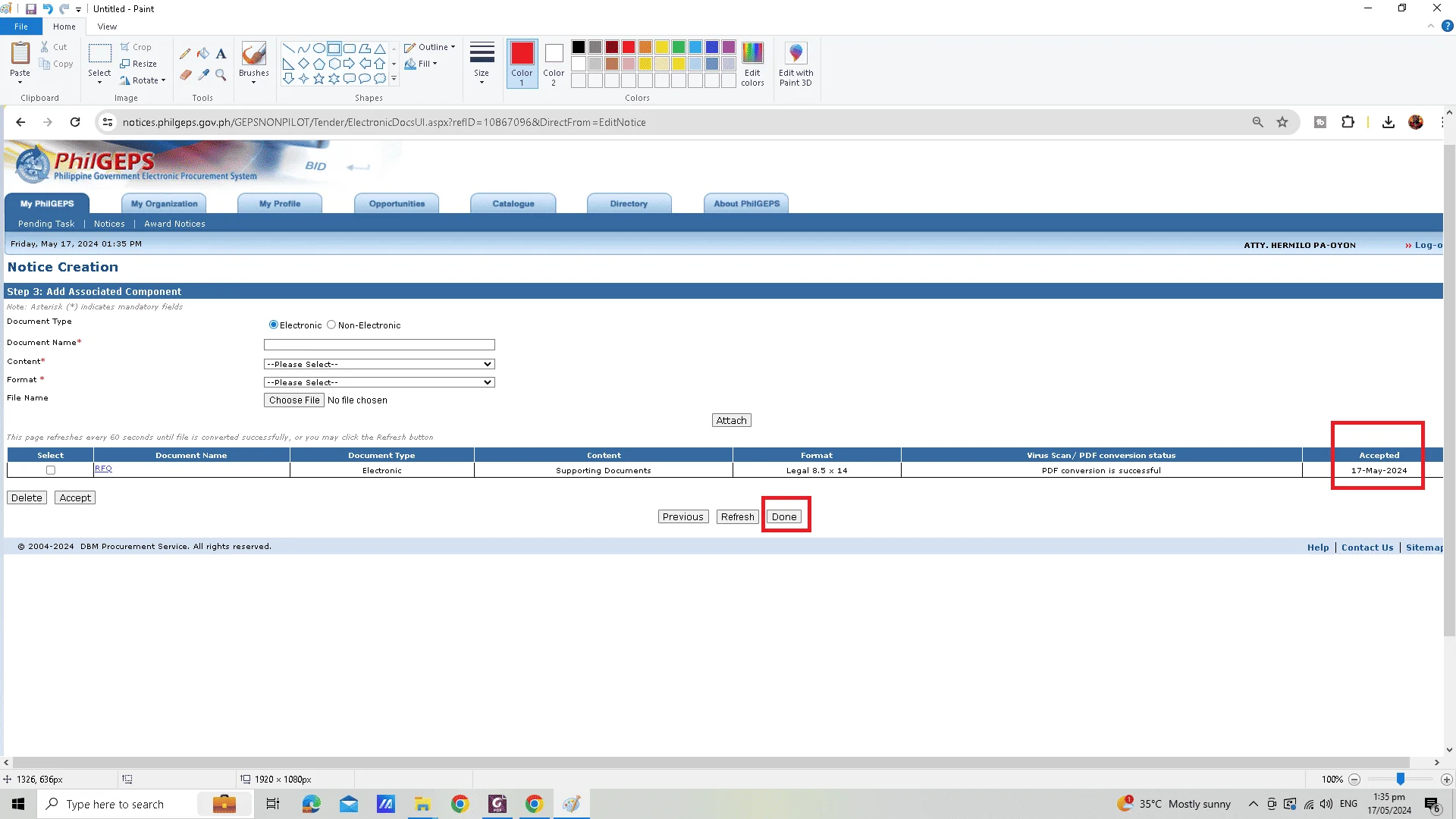
Task: Click the Zoom in plus button
Action: coord(1446,779)
